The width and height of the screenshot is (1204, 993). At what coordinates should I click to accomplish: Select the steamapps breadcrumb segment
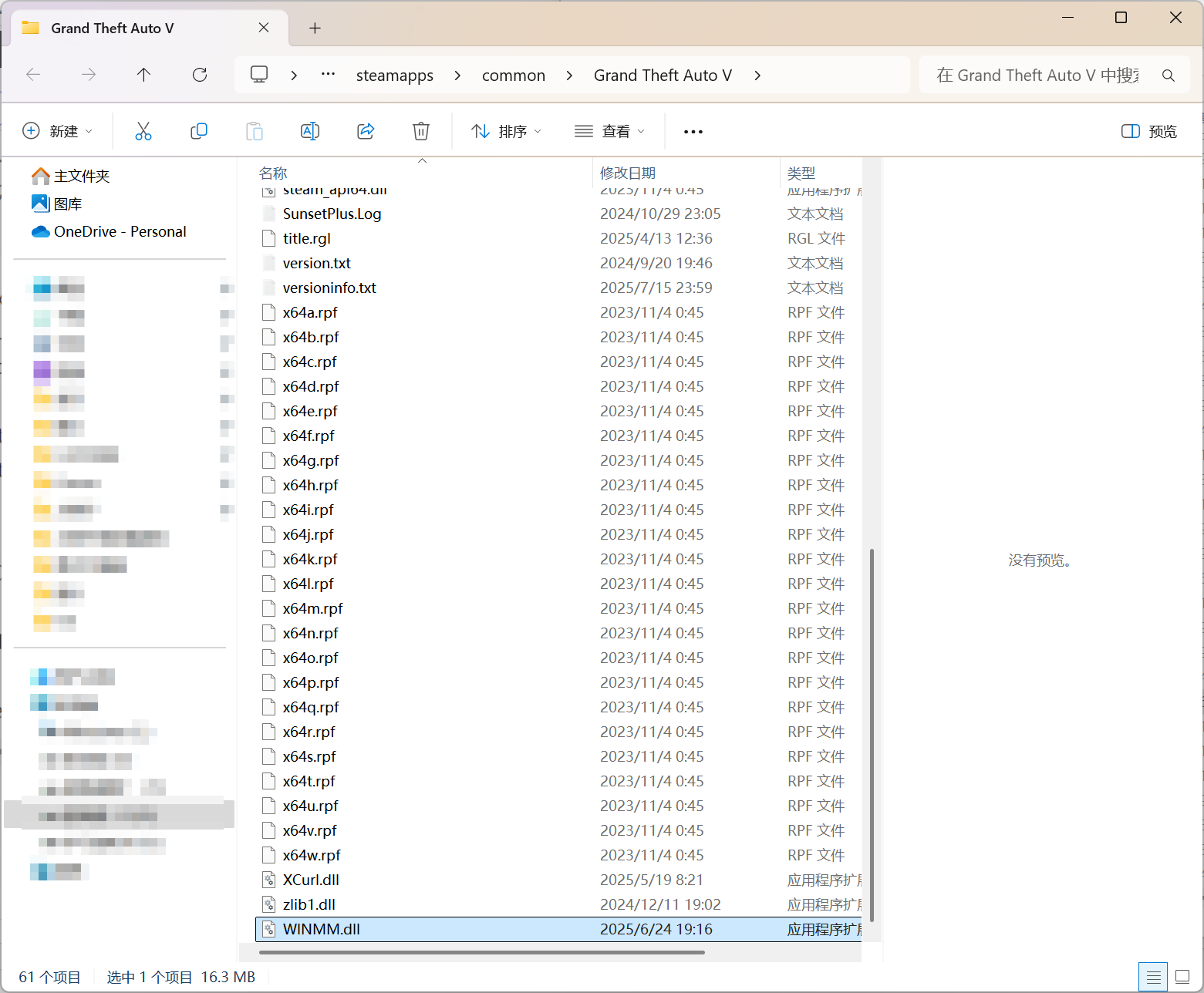click(394, 76)
